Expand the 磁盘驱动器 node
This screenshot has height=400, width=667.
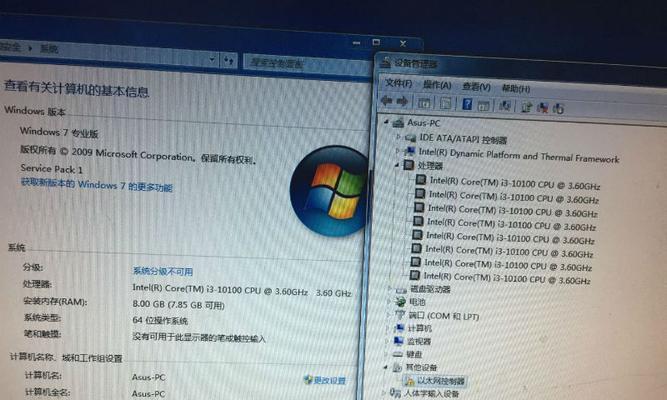pyautogui.click(x=389, y=289)
